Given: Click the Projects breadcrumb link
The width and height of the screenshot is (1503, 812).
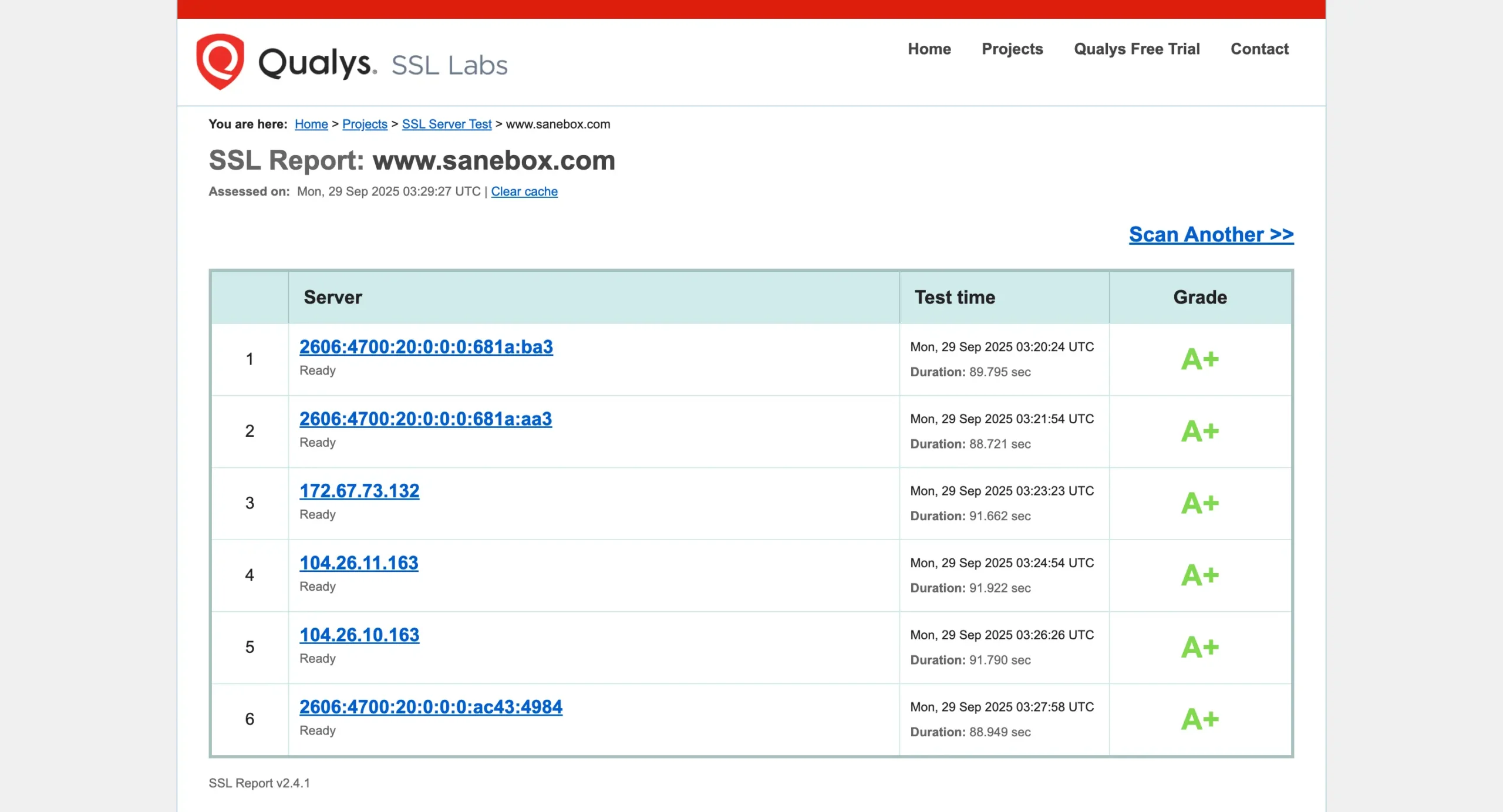Looking at the screenshot, I should tap(365, 124).
